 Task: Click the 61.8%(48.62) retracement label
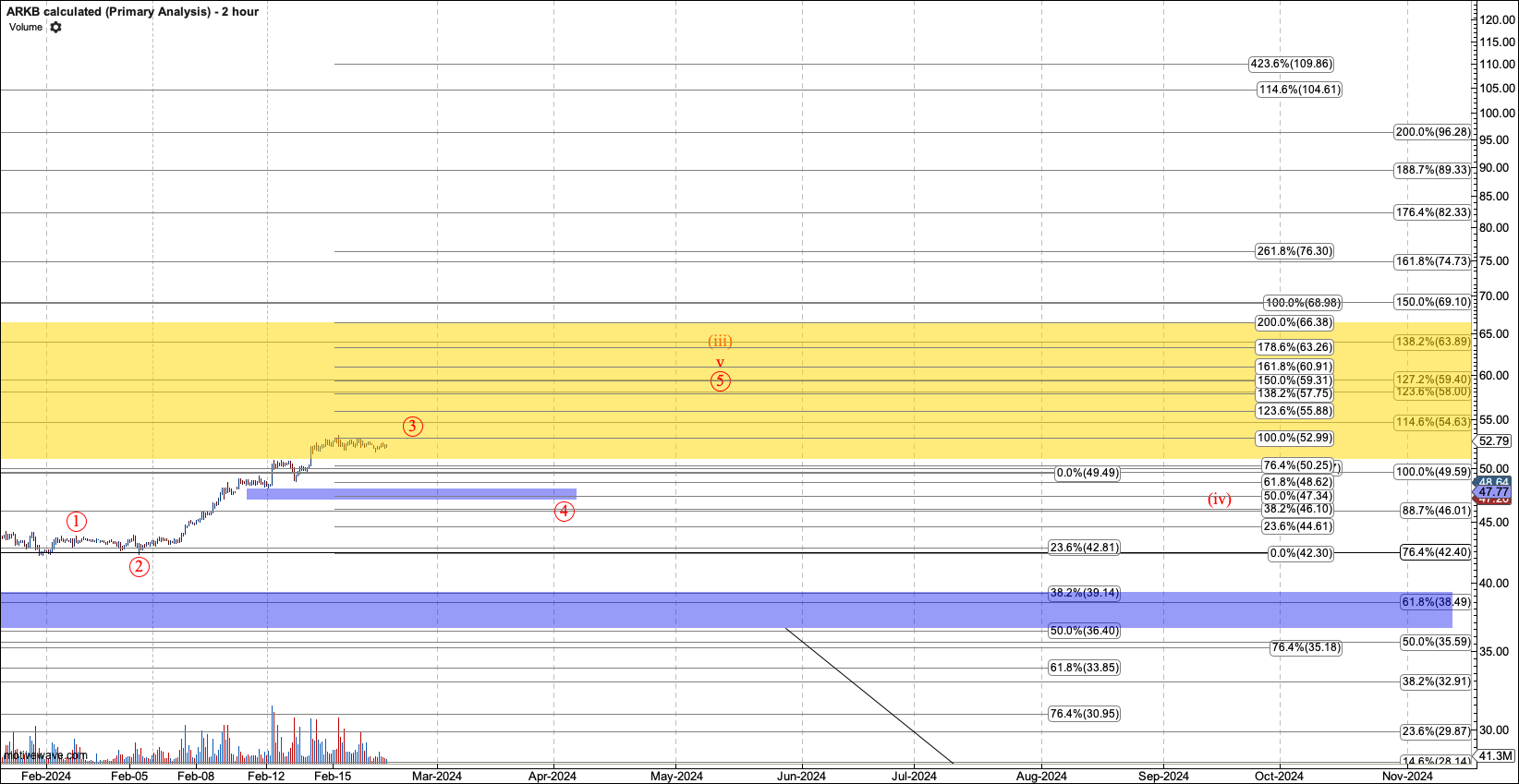(x=1297, y=483)
